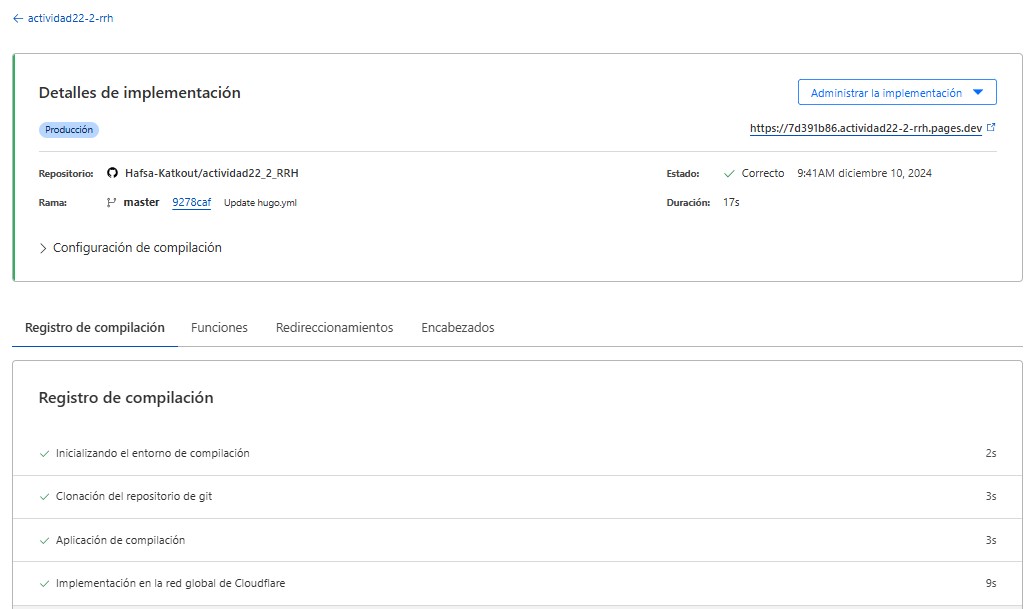
Task: Open the Encabezados tab
Action: (x=457, y=327)
